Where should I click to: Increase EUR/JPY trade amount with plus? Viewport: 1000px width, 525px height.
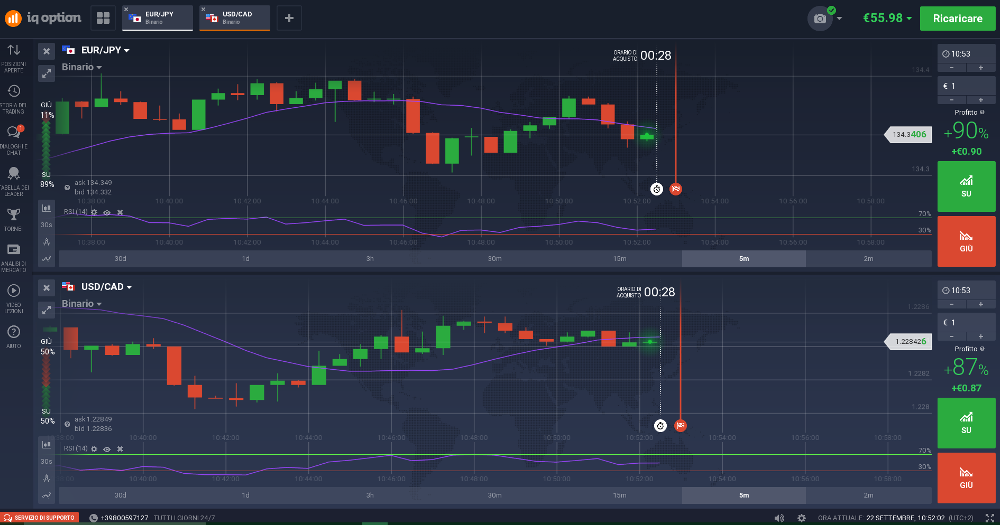coord(981,100)
